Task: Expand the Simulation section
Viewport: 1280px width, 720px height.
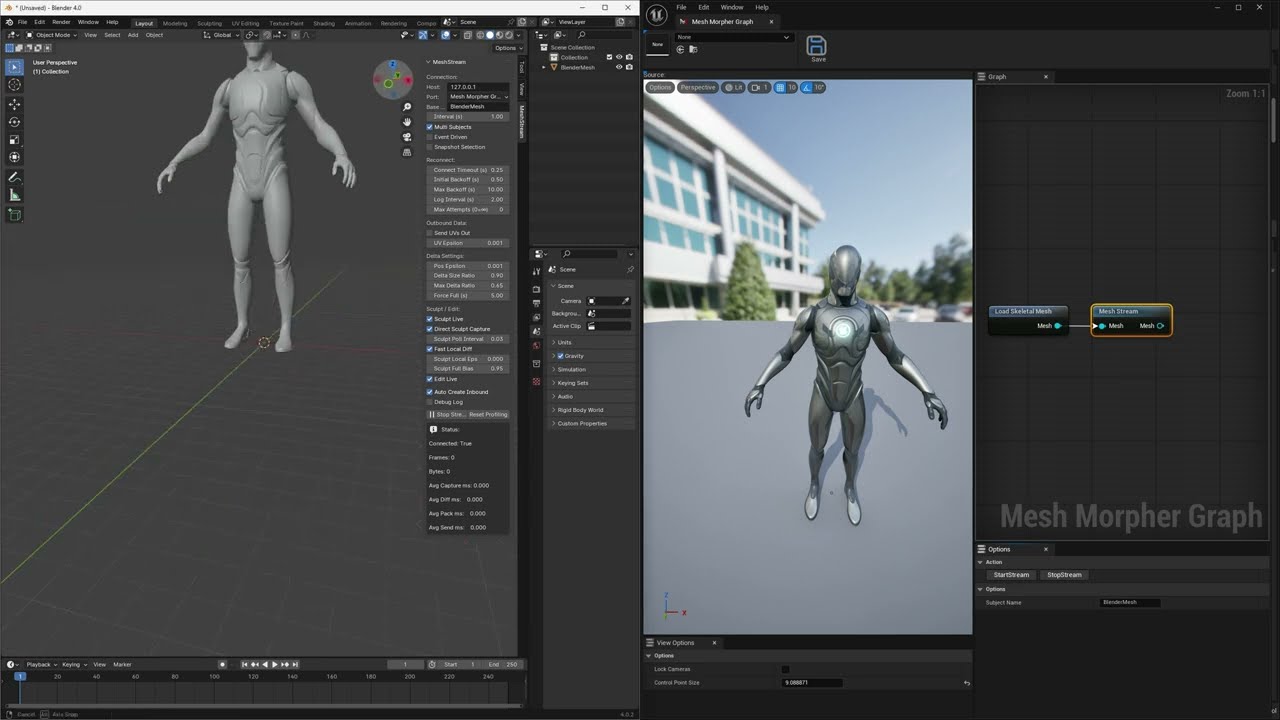Action: pyautogui.click(x=592, y=369)
